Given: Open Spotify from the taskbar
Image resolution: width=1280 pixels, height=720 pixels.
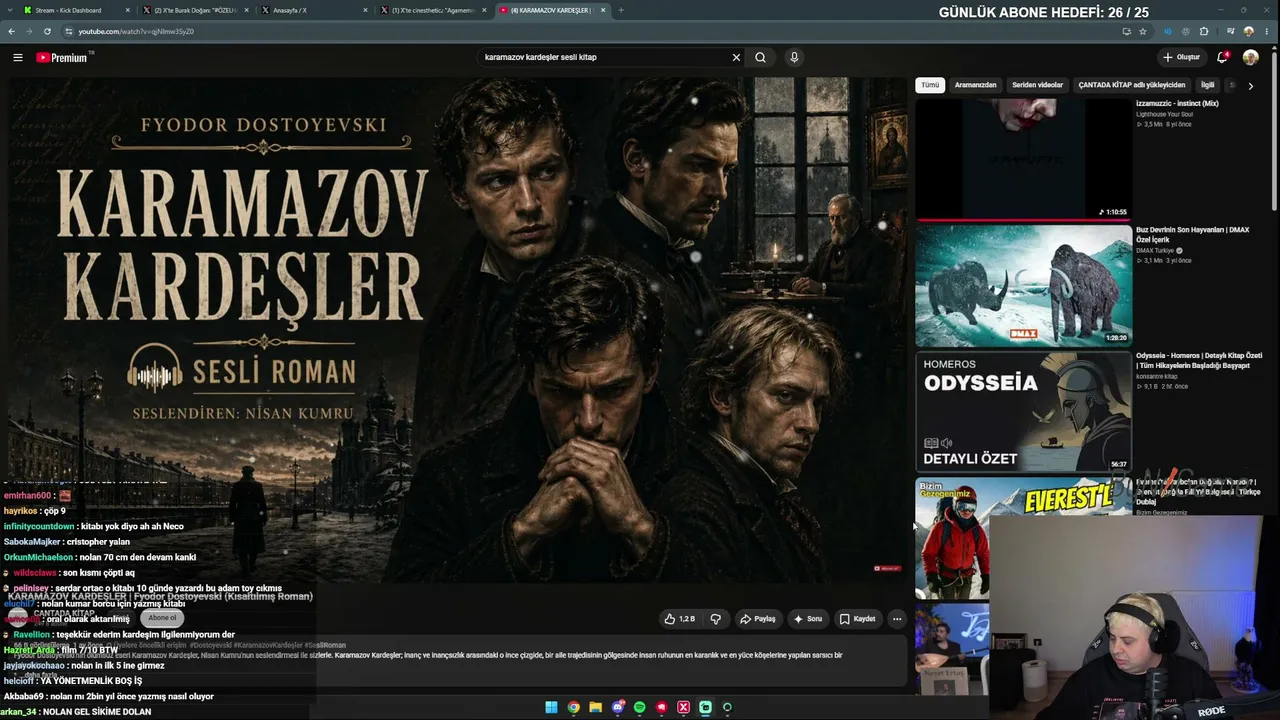Looking at the screenshot, I should pos(640,708).
